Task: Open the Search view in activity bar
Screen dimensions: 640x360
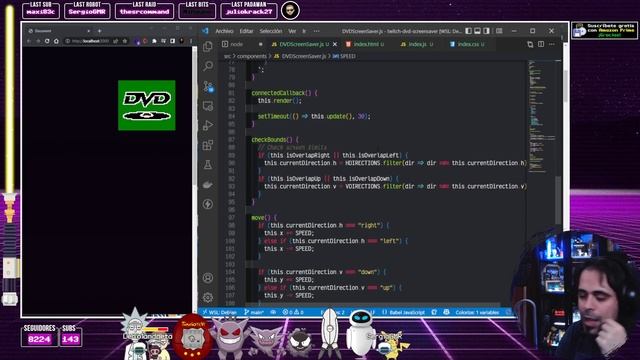Action: tap(208, 66)
